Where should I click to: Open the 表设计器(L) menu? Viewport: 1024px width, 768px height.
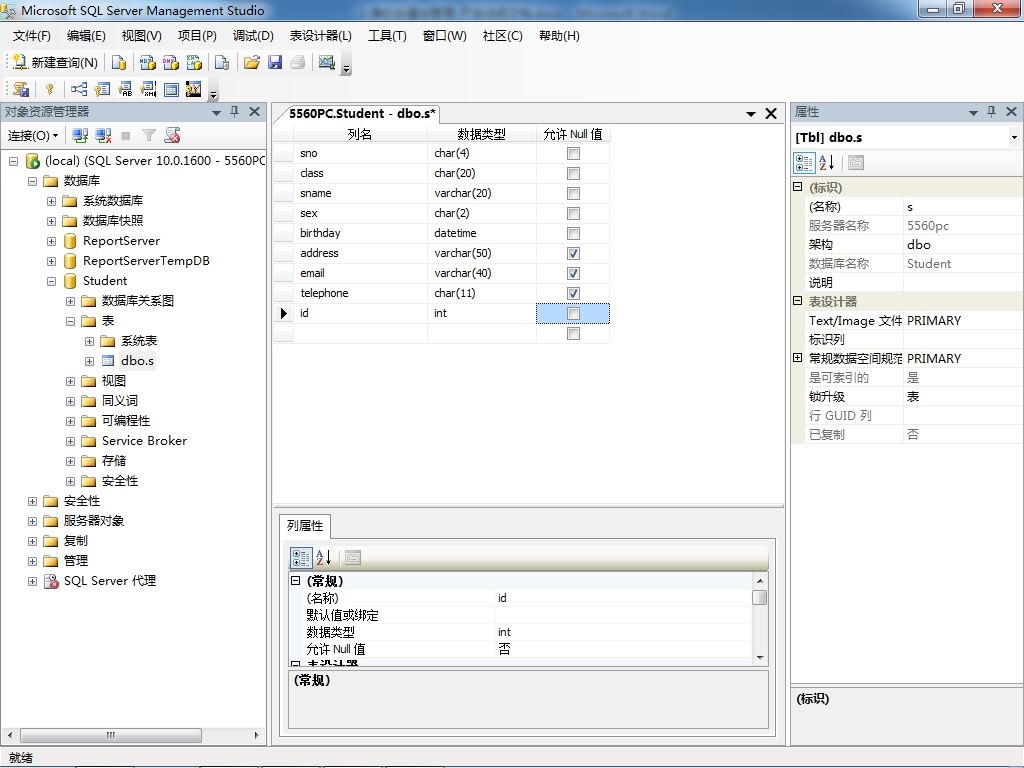[320, 36]
